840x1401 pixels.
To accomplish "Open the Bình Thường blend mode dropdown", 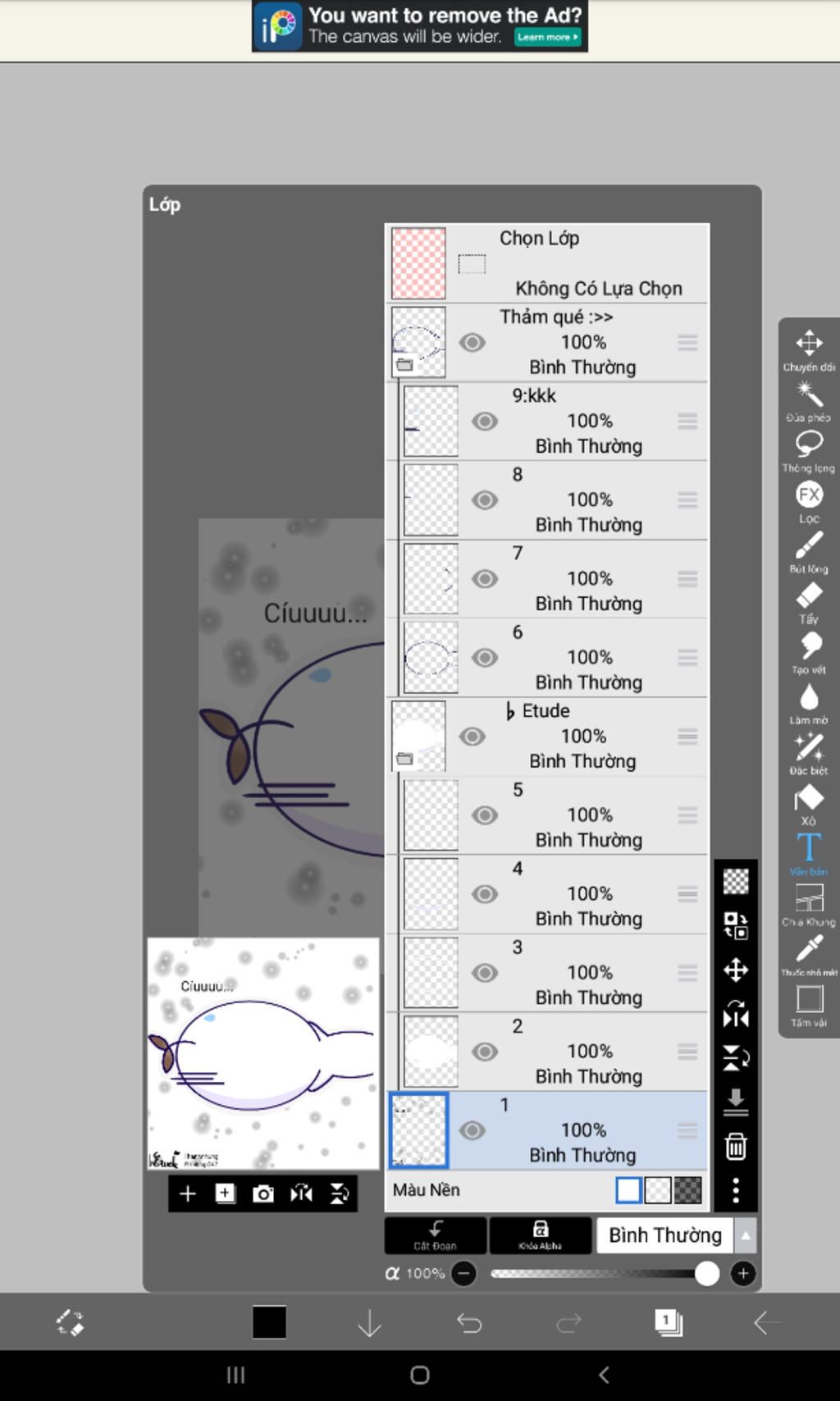I will [665, 1234].
